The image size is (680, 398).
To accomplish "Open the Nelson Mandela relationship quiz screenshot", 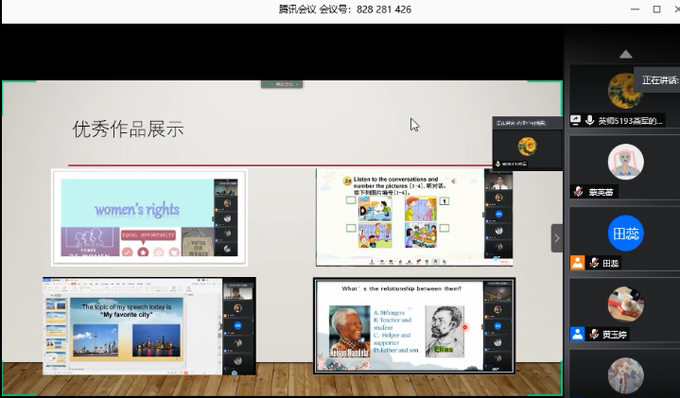I will pyautogui.click(x=414, y=326).
